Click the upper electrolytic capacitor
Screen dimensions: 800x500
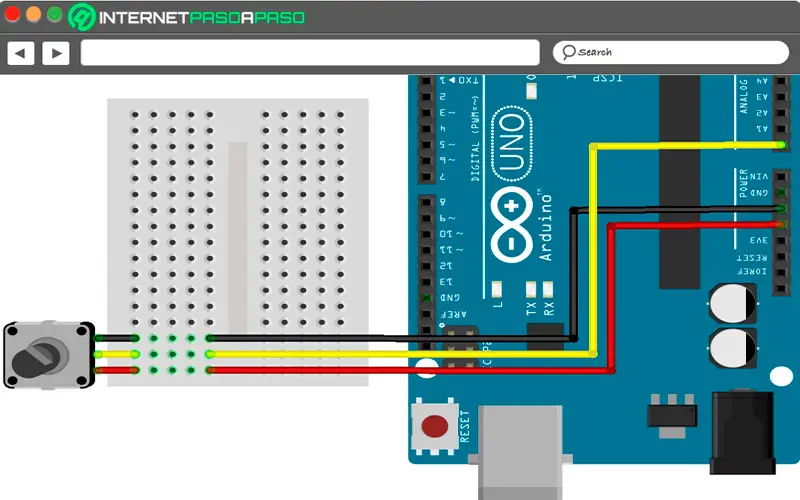click(733, 304)
